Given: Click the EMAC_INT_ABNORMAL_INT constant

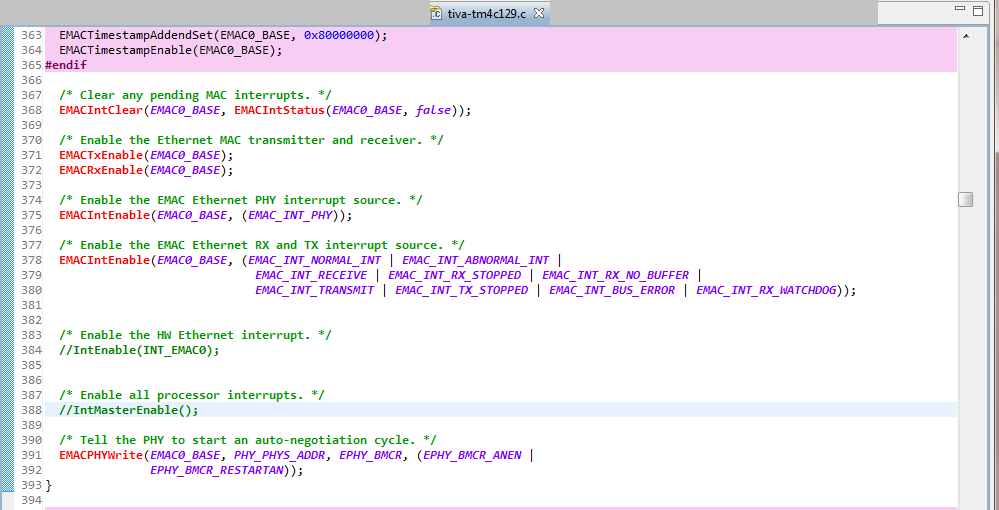Looking at the screenshot, I should [475, 260].
